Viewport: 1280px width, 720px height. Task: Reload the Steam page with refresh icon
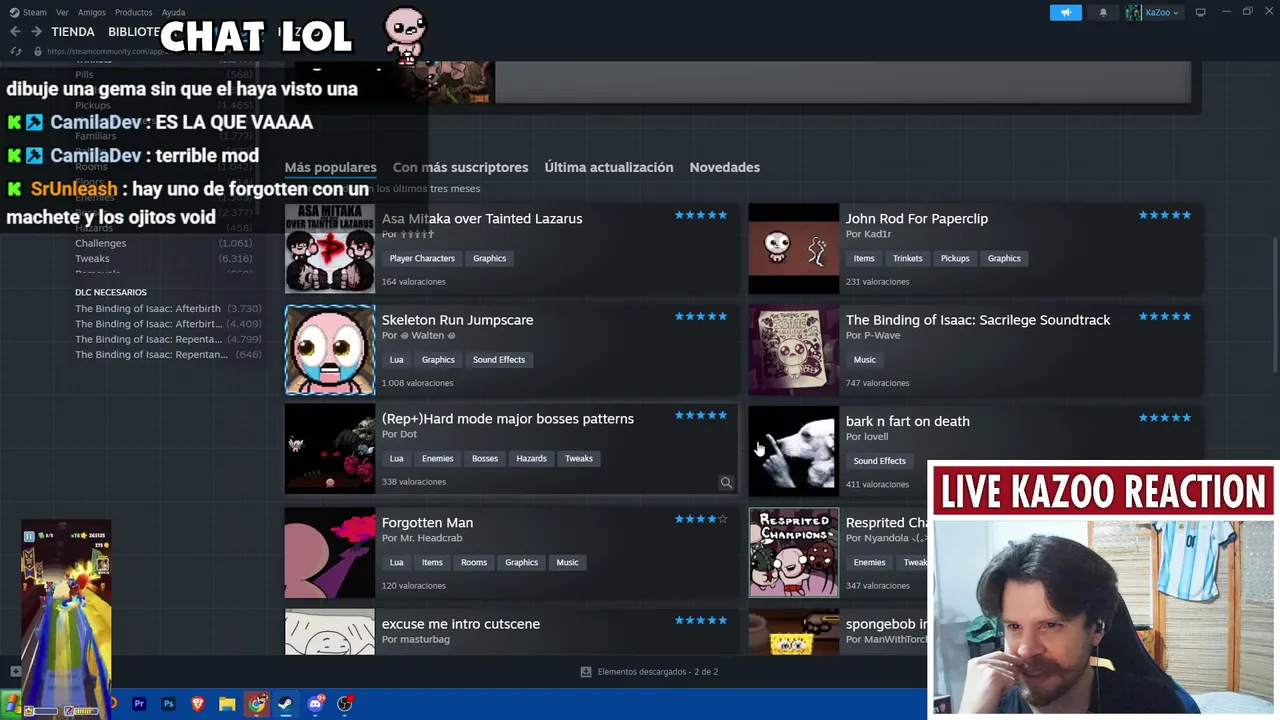(x=15, y=51)
